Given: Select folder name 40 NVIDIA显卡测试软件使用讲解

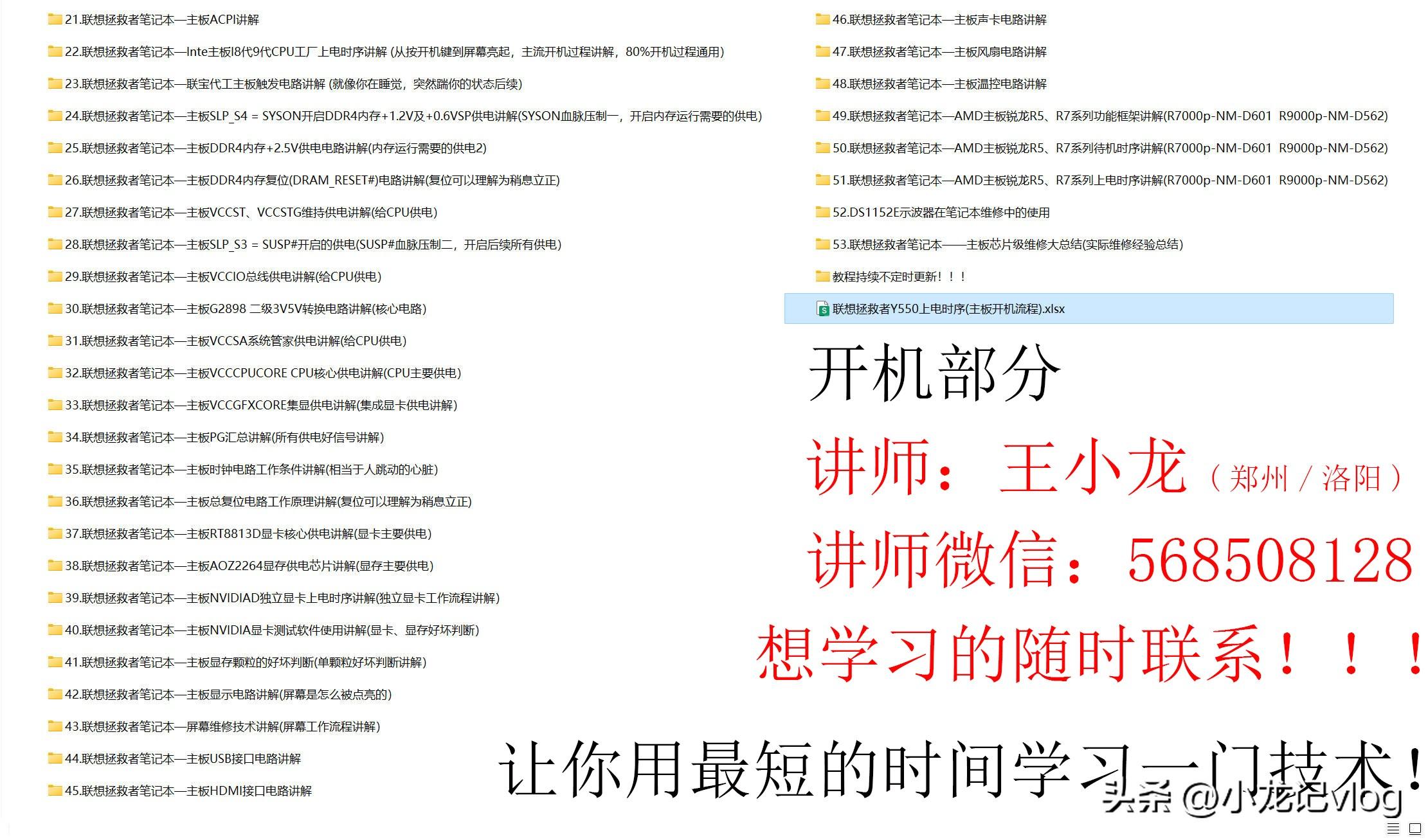Looking at the screenshot, I should [272, 630].
